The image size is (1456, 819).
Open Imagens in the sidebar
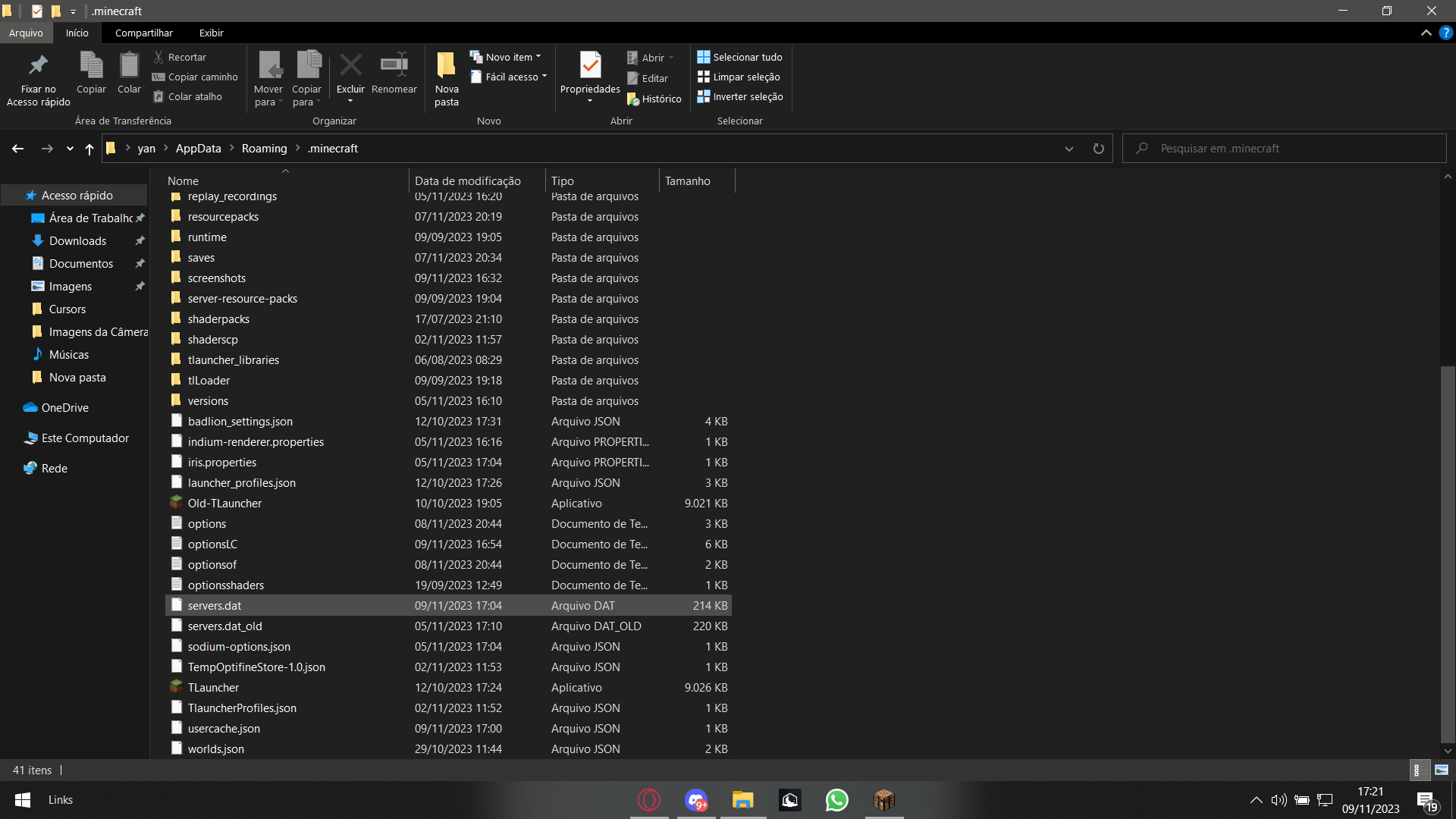point(70,286)
